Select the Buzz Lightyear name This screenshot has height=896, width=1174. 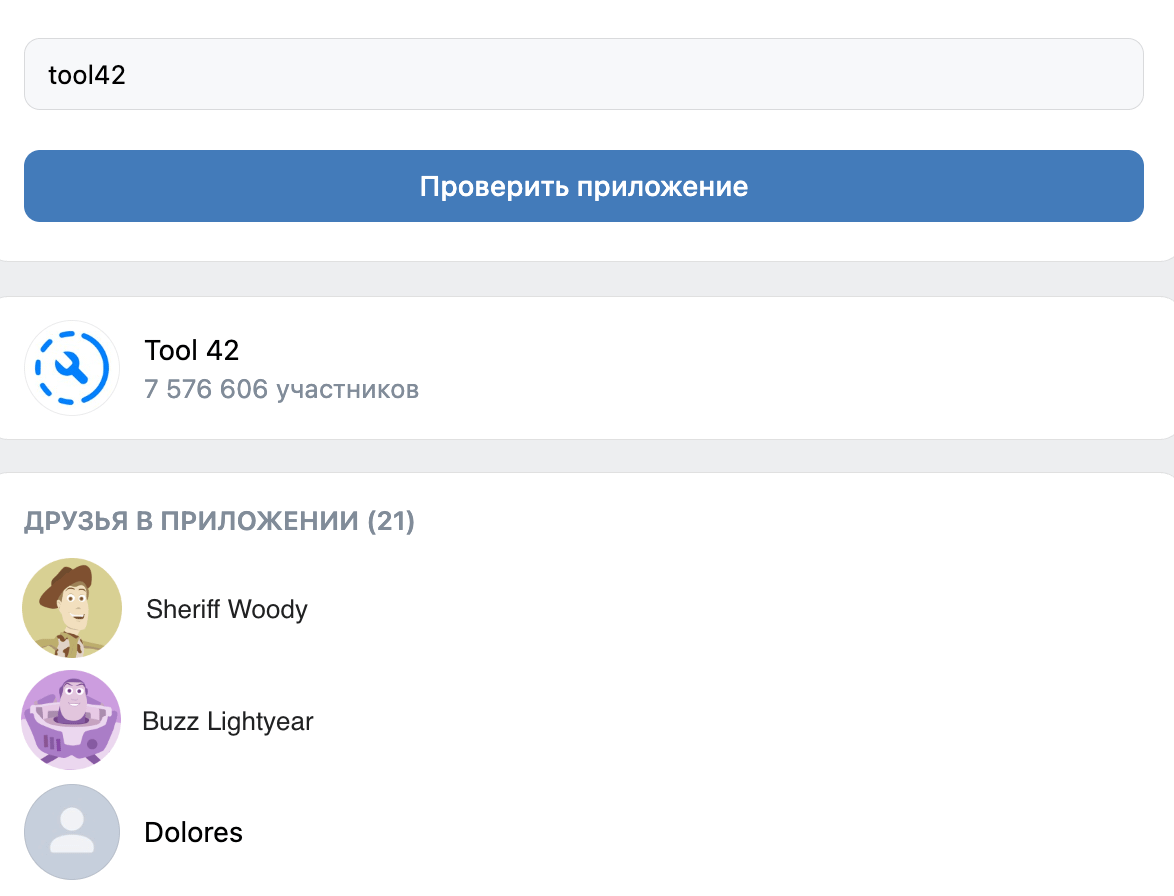coord(228,722)
